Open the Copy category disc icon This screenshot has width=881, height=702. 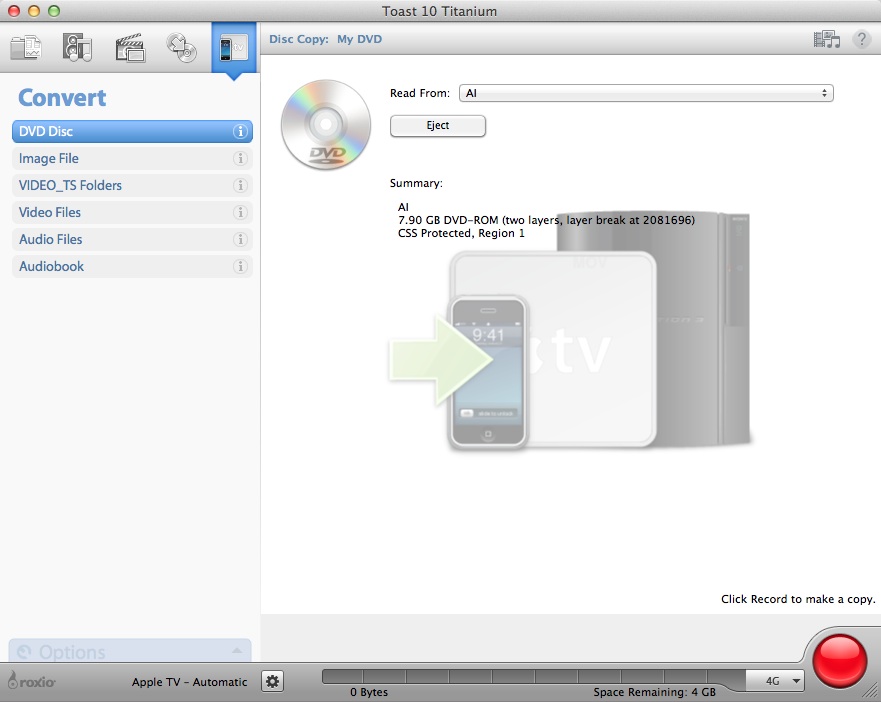pyautogui.click(x=181, y=48)
